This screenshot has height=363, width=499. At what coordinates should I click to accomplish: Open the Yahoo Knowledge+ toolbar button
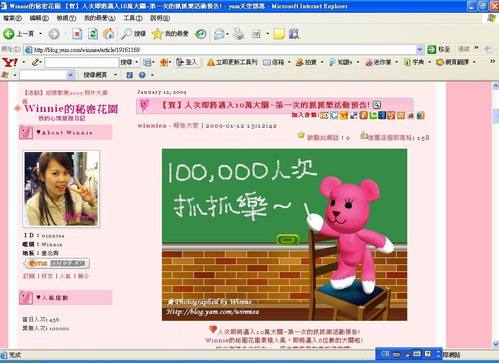coord(340,62)
